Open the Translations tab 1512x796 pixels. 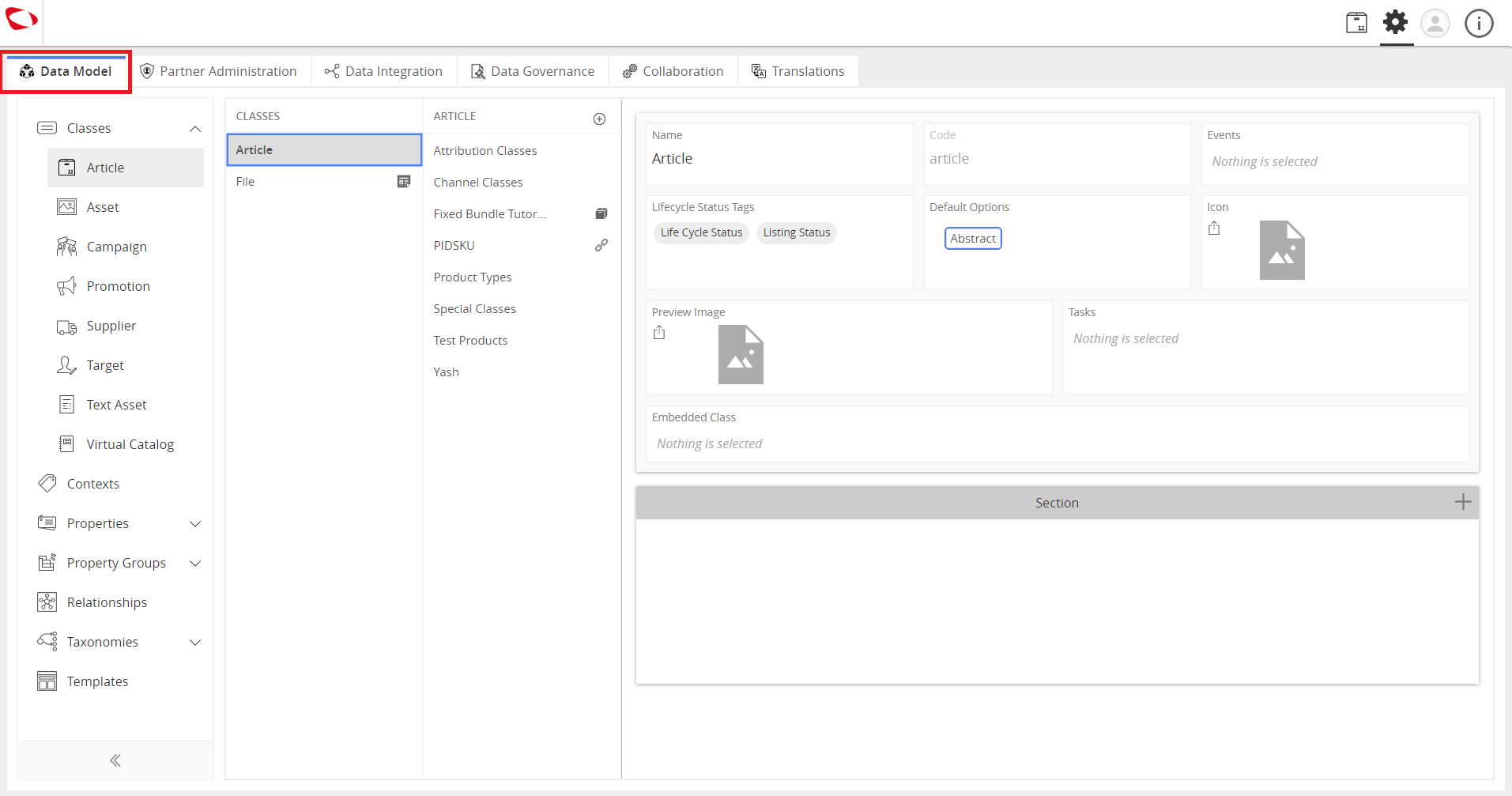[797, 71]
